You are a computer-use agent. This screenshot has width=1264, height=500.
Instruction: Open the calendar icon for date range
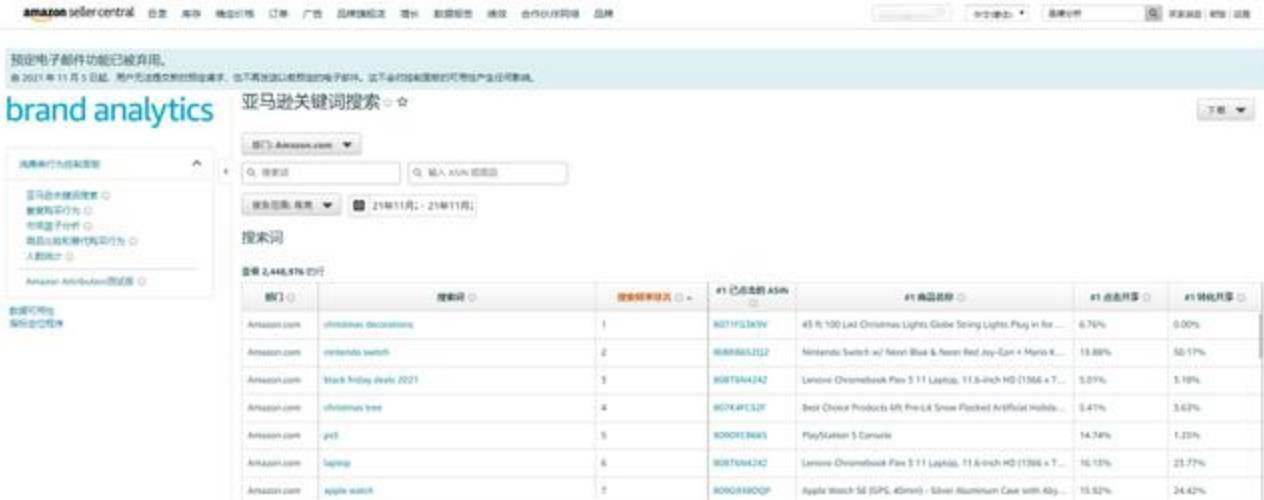(x=359, y=205)
